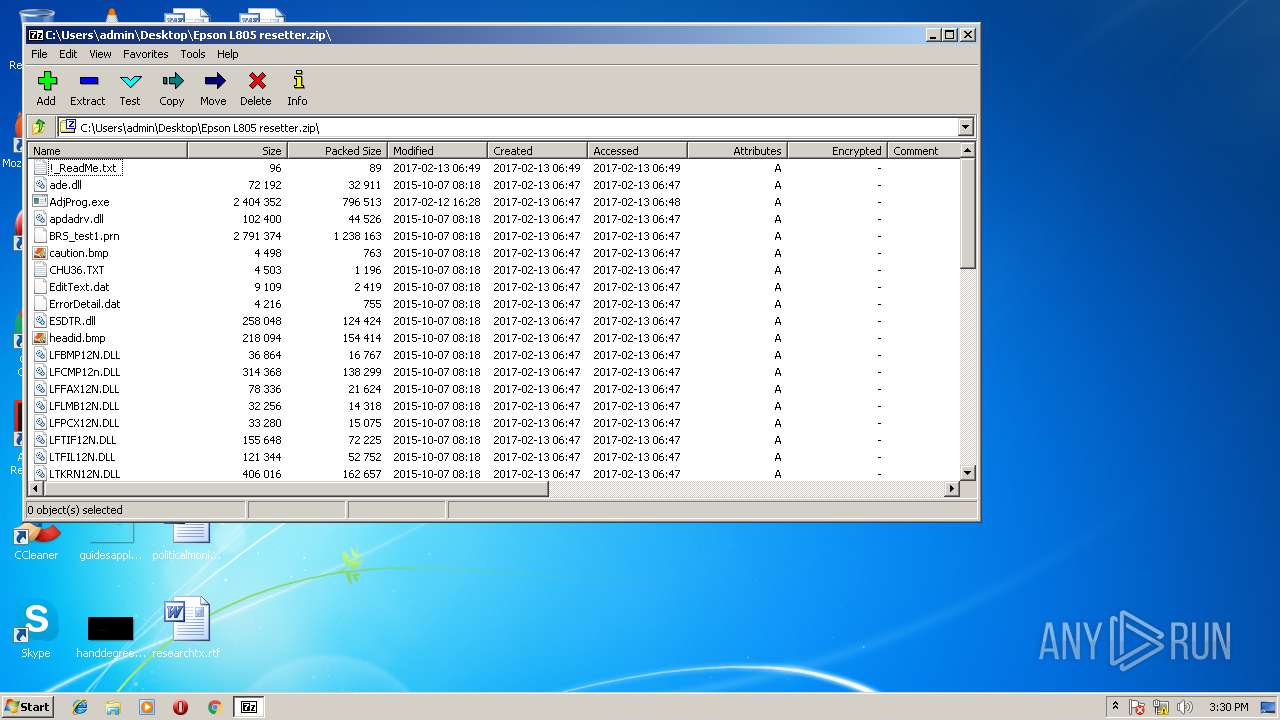Viewport: 1280px width, 720px height.
Task: Sort by Comment column header
Action: 923,151
